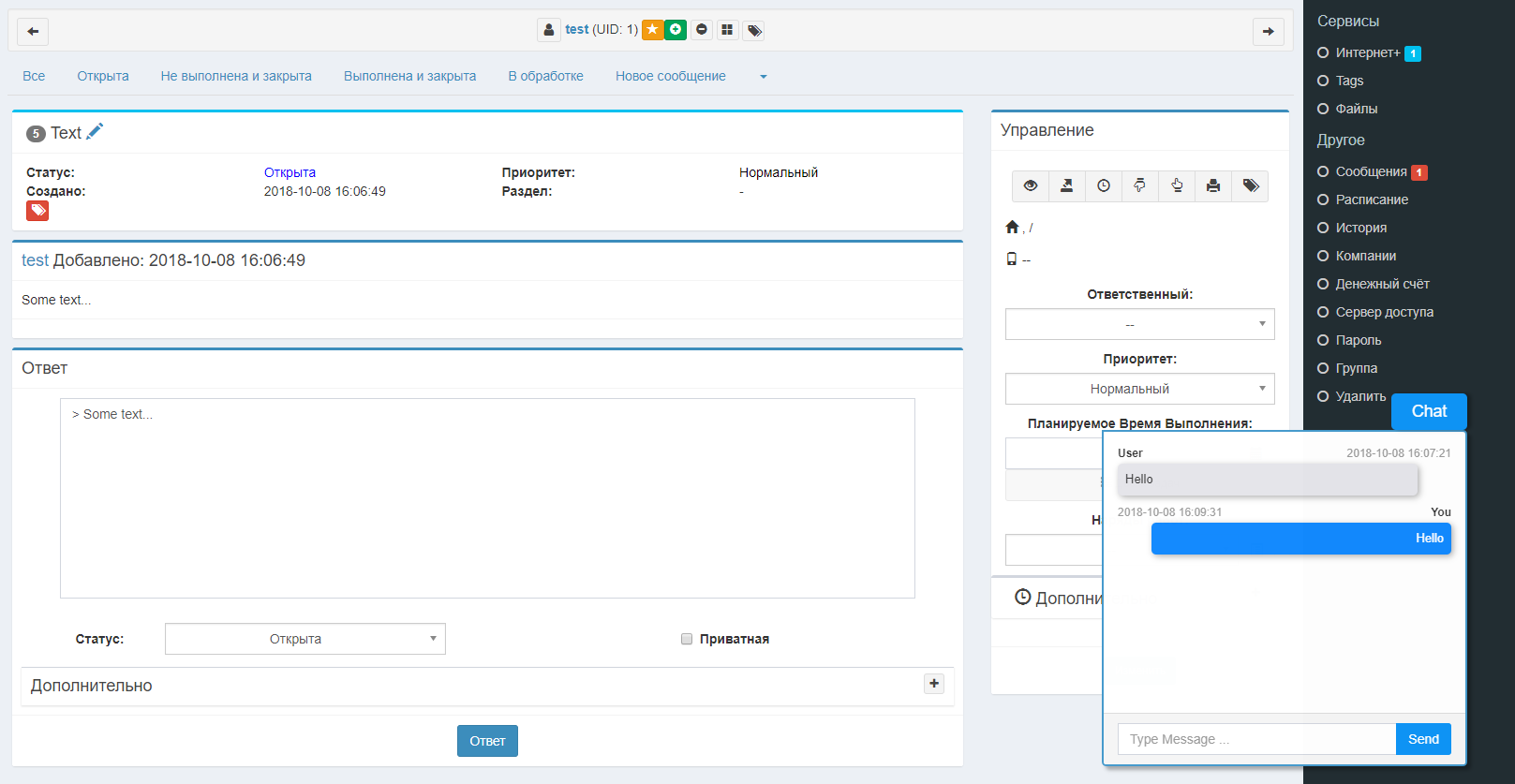
Task: Open the Статус dropdown showing Открыта
Action: [x=304, y=639]
